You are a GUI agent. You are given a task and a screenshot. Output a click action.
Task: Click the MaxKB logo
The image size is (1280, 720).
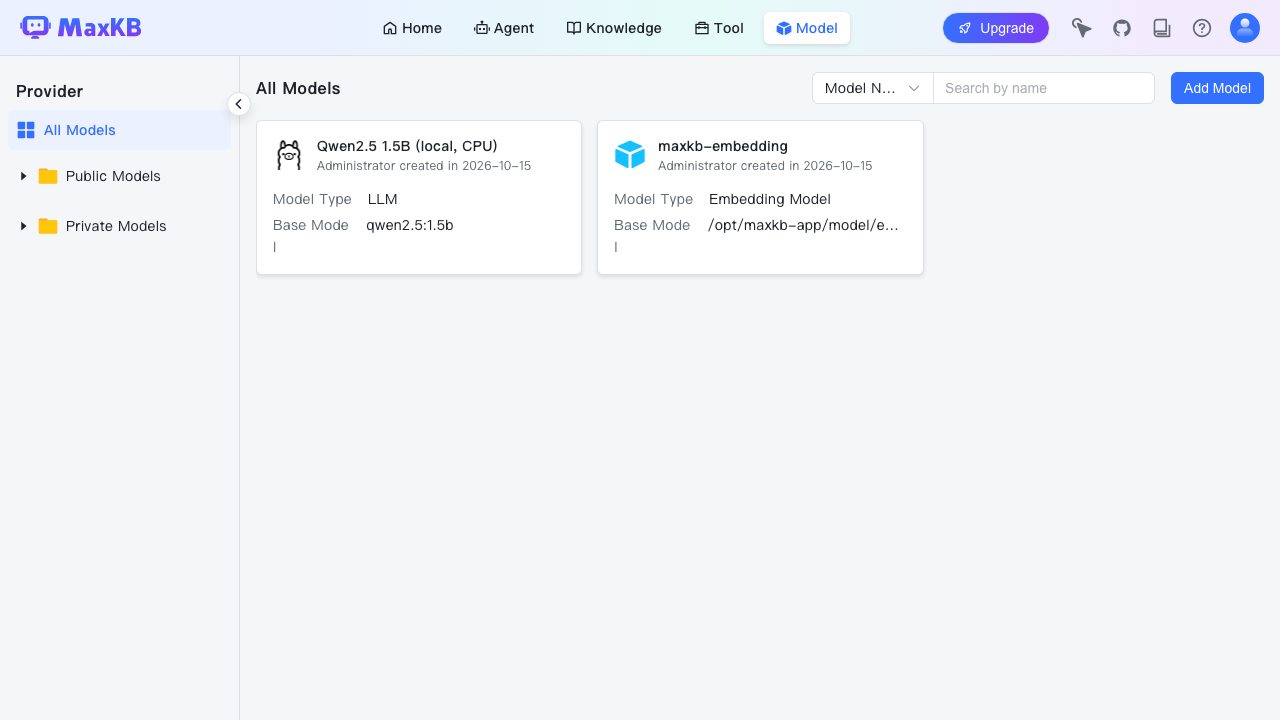[x=81, y=27]
